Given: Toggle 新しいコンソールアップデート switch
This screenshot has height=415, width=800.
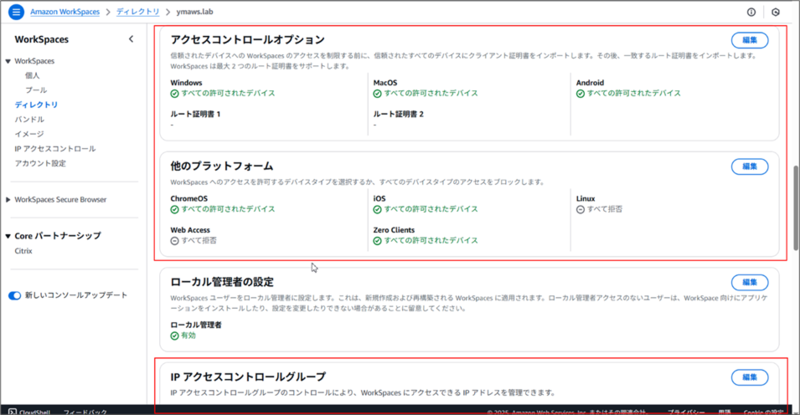Looking at the screenshot, I should 15,296.
